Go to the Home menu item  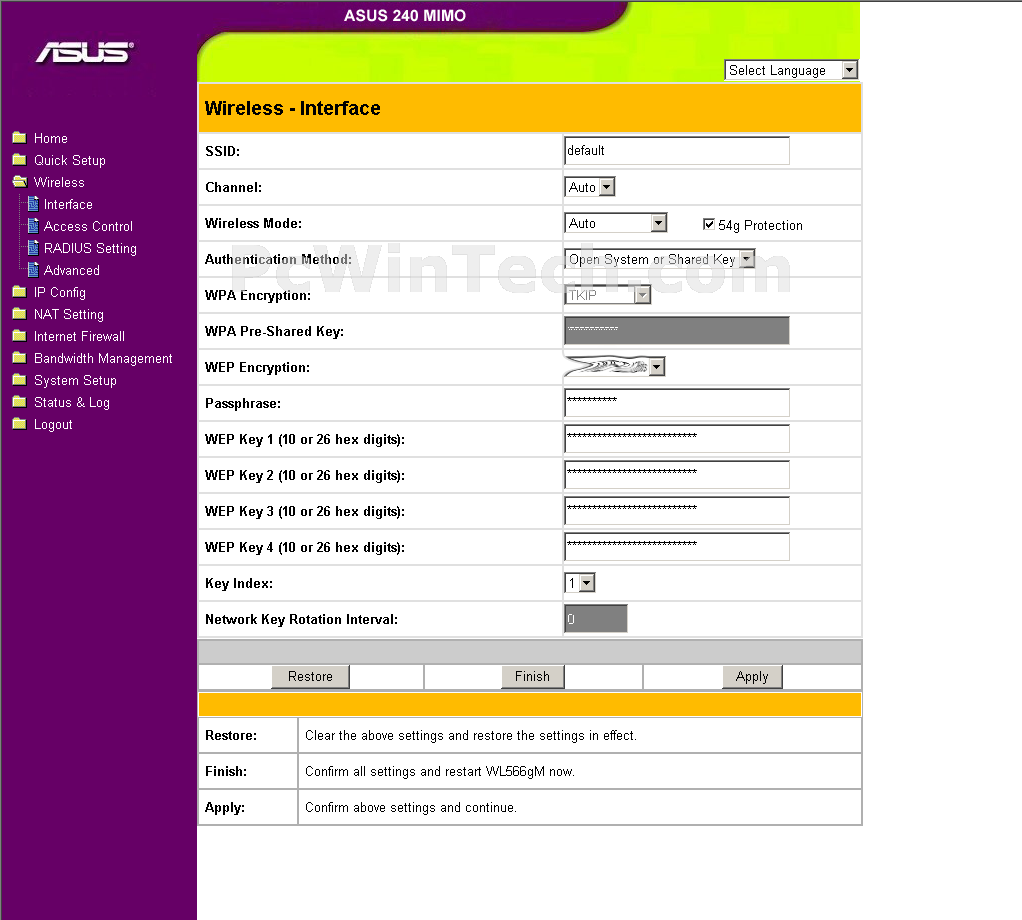click(x=51, y=138)
